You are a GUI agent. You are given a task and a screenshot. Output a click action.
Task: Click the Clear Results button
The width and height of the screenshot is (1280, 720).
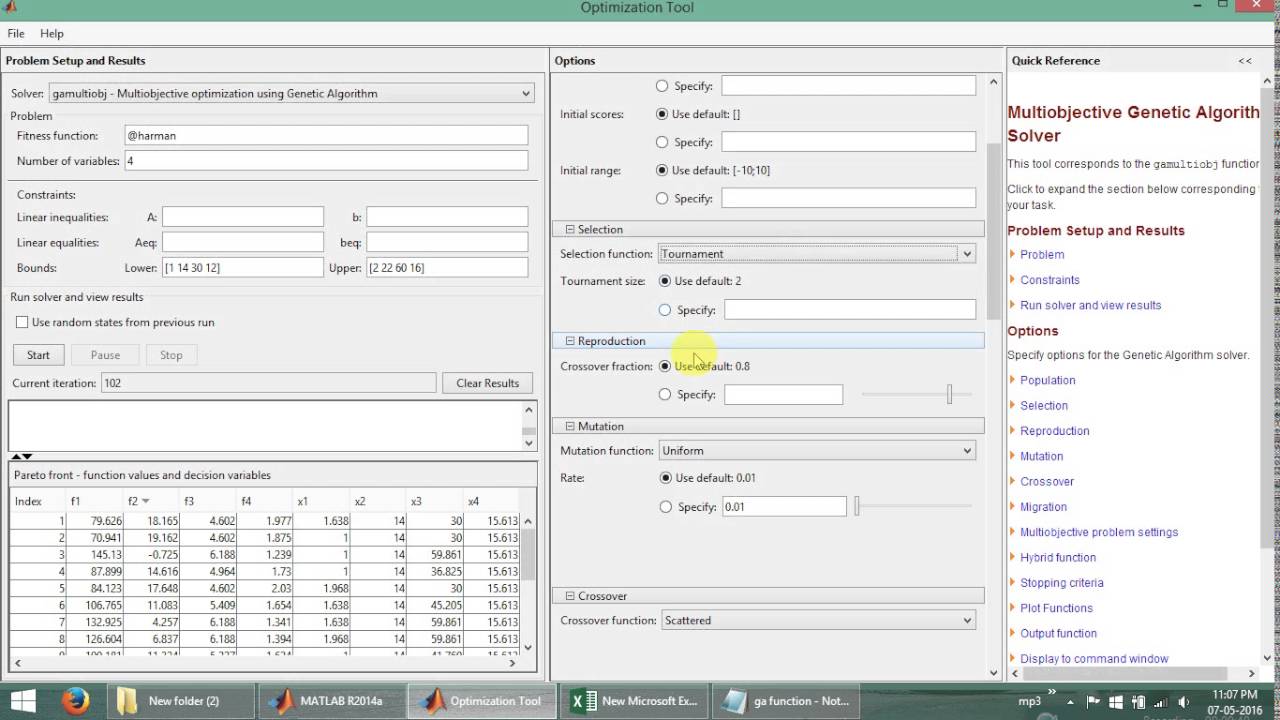click(x=488, y=383)
